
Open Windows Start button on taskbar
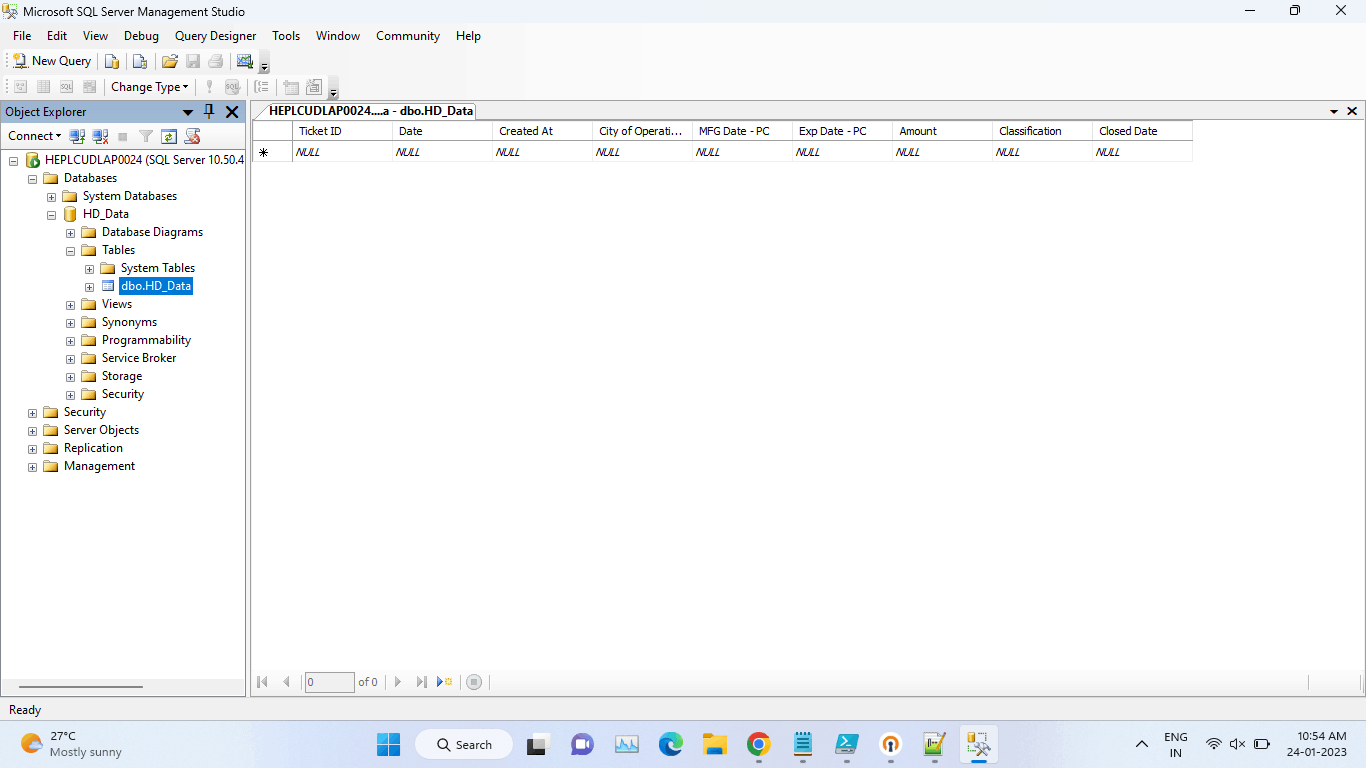pos(388,744)
